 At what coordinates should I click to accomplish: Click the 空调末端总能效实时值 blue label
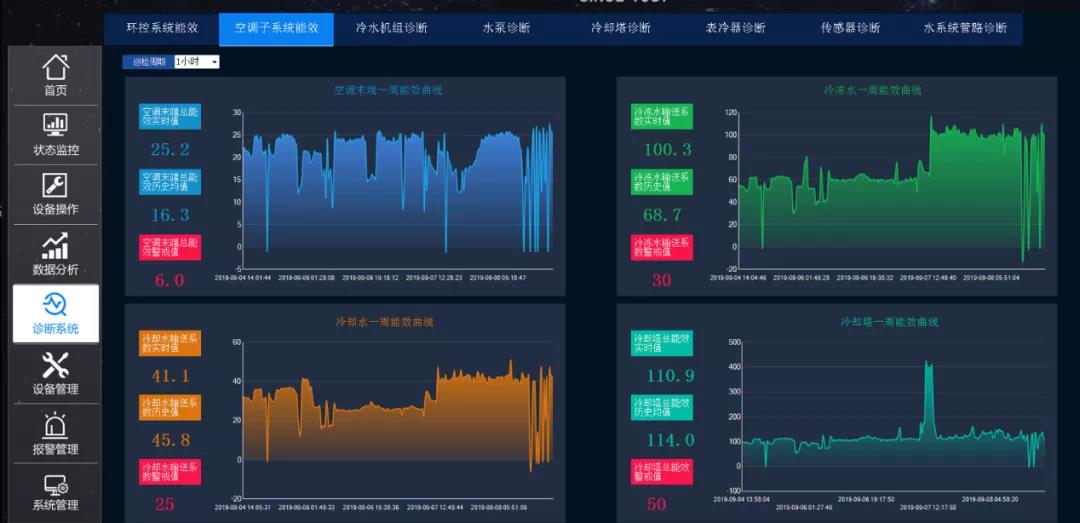169,117
